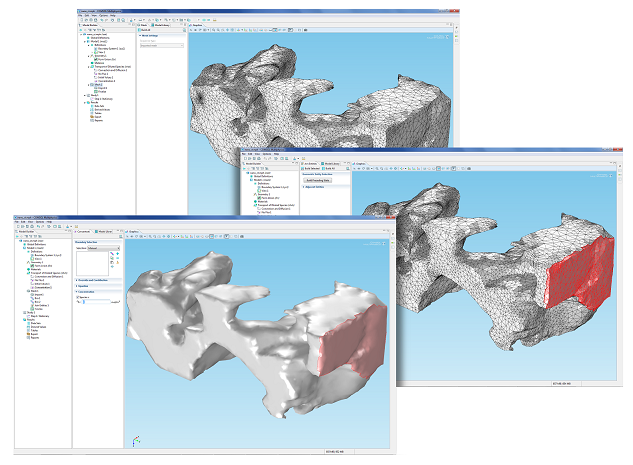Expand the Override and Contribution section
Viewport: 633px width, 465px height.
tap(92, 280)
